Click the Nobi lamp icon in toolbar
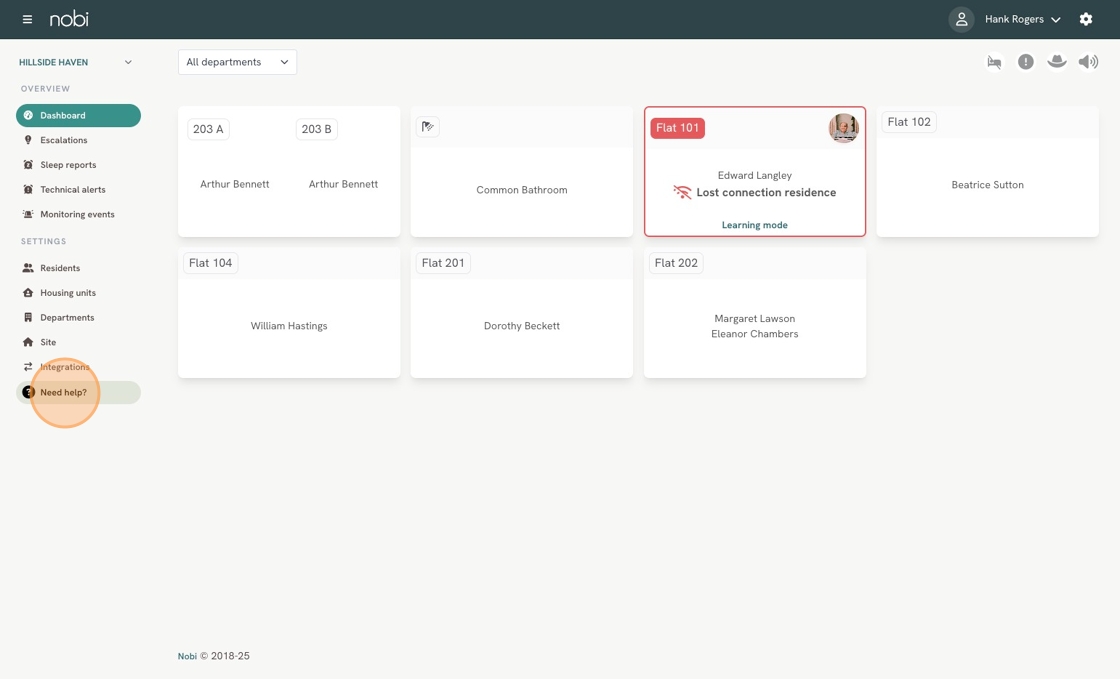Screen dimensions: 1120x679 [1056, 62]
